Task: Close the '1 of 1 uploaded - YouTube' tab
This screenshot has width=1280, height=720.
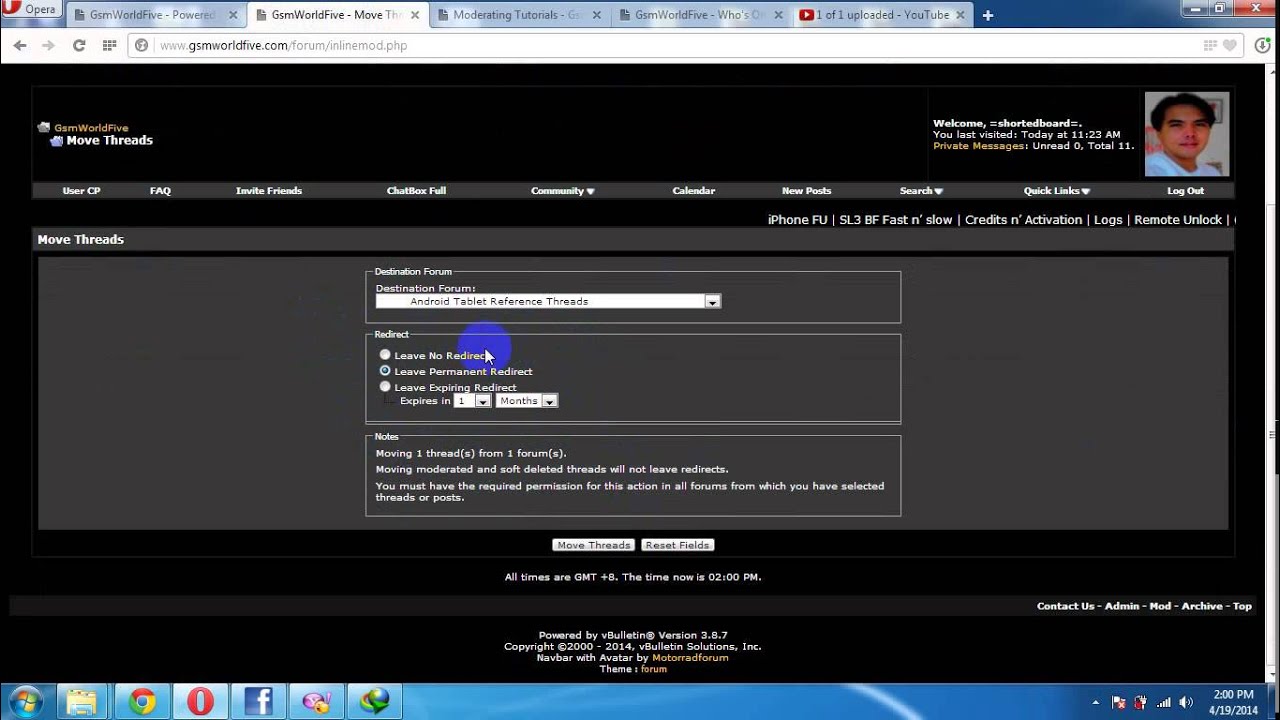Action: [962, 15]
